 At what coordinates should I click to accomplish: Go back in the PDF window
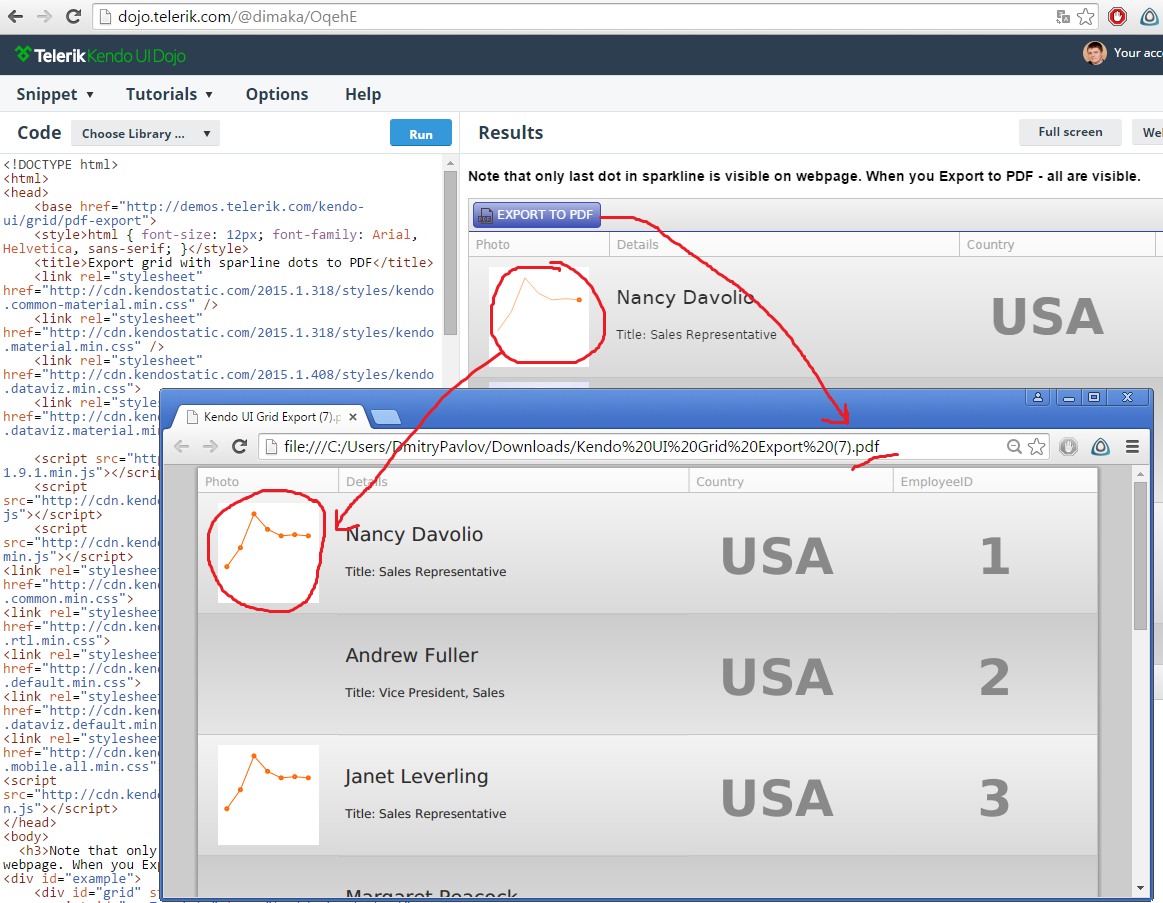coord(182,446)
